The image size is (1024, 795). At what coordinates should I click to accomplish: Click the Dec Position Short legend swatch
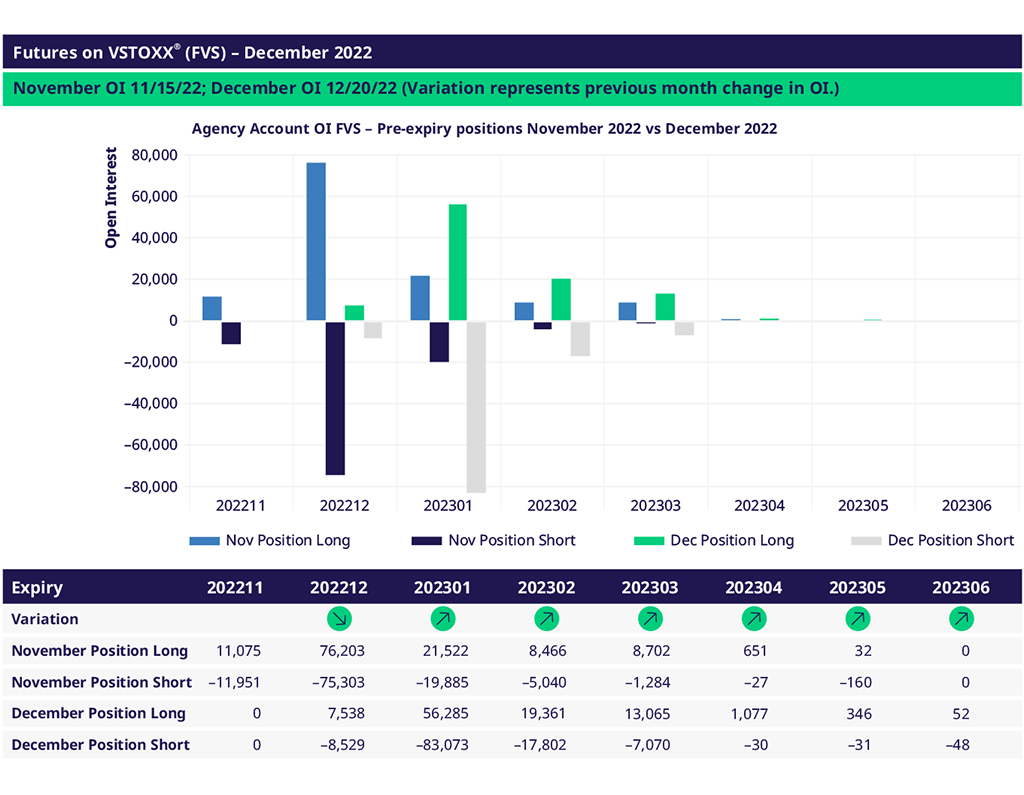867,541
